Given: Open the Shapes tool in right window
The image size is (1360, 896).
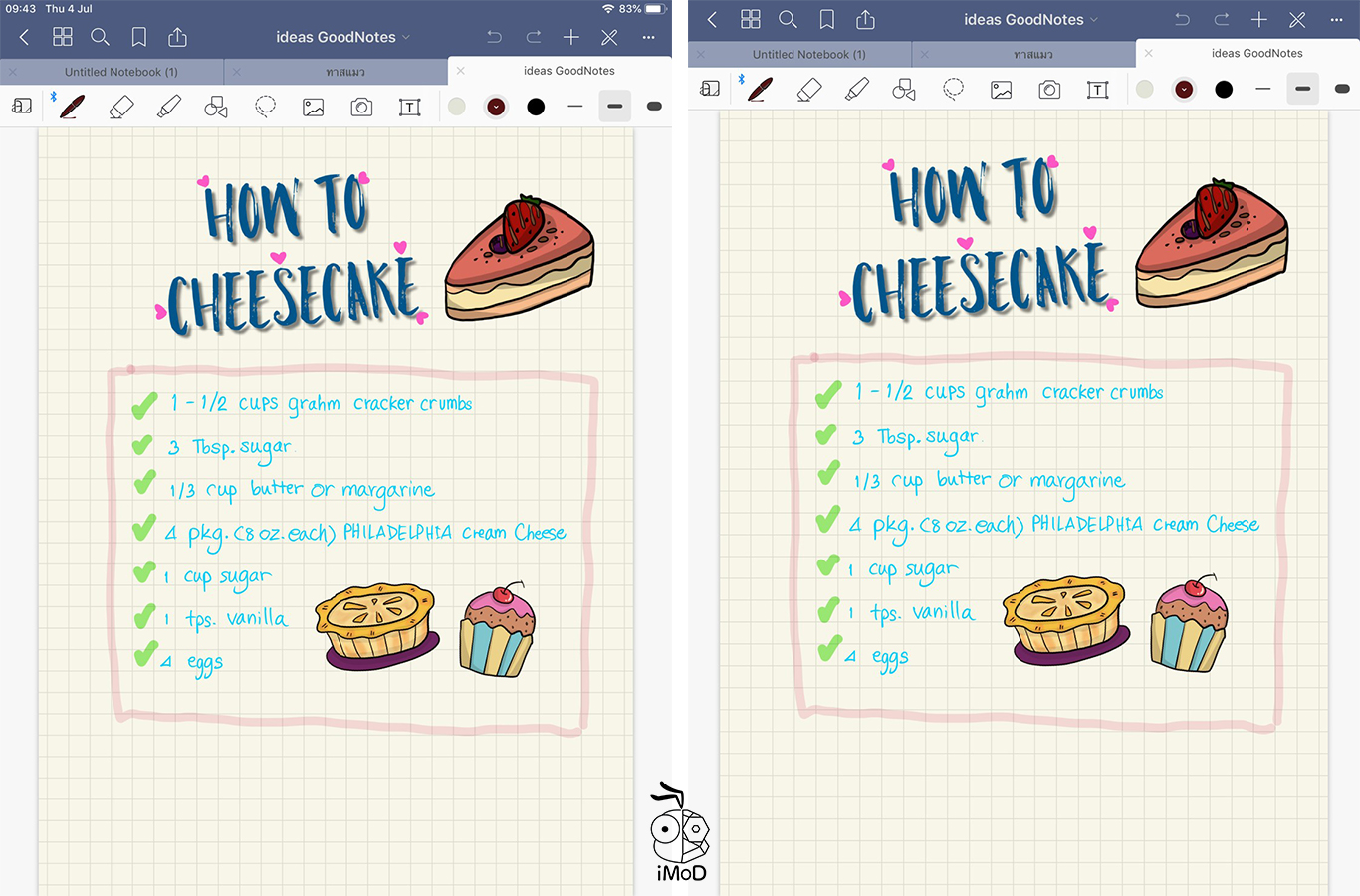Looking at the screenshot, I should (904, 90).
